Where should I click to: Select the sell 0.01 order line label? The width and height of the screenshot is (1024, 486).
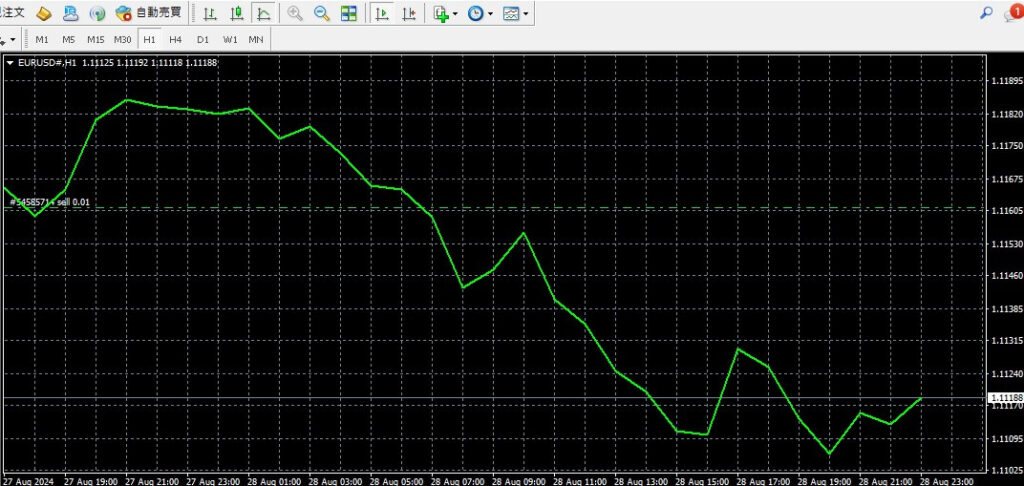[x=50, y=202]
